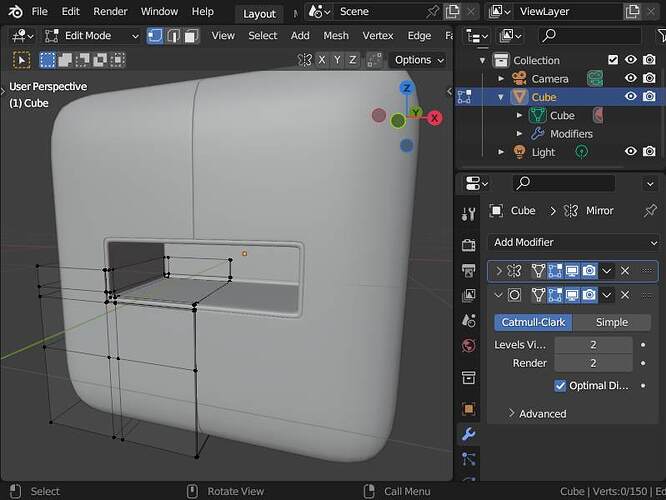The image size is (666, 500).
Task: Disable Light in renders
Action: (x=649, y=151)
